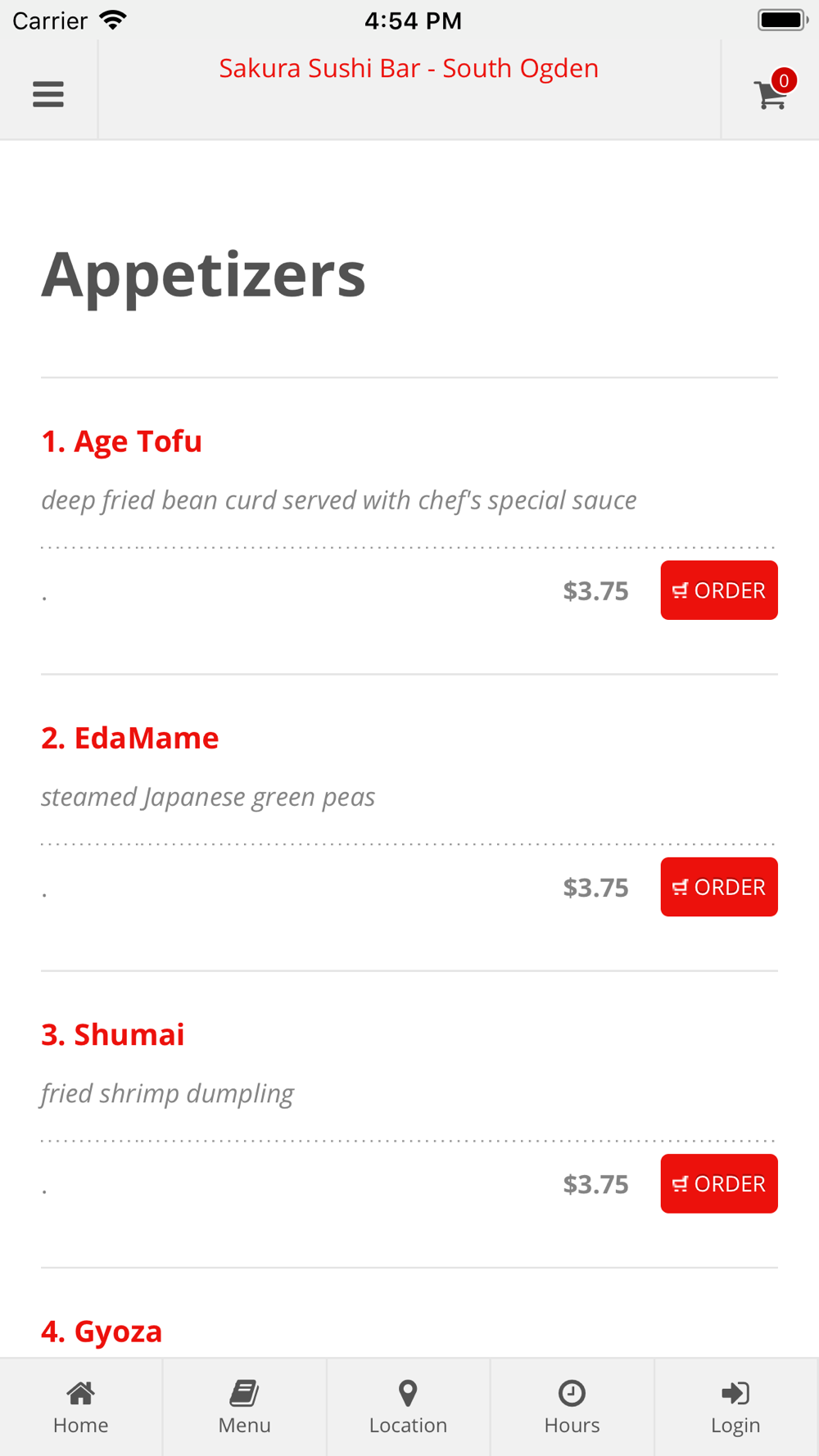Select the Age Tofu item title
The width and height of the screenshot is (819, 1456).
pyautogui.click(x=121, y=441)
